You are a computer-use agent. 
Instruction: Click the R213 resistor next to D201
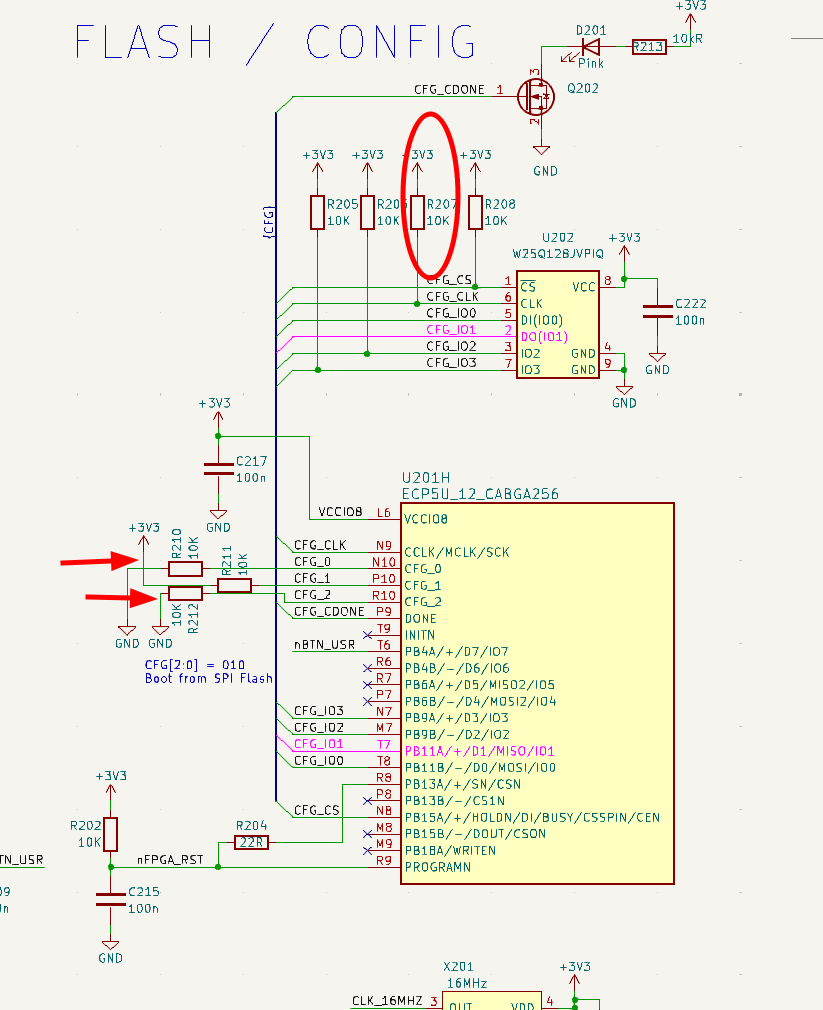[x=648, y=45]
